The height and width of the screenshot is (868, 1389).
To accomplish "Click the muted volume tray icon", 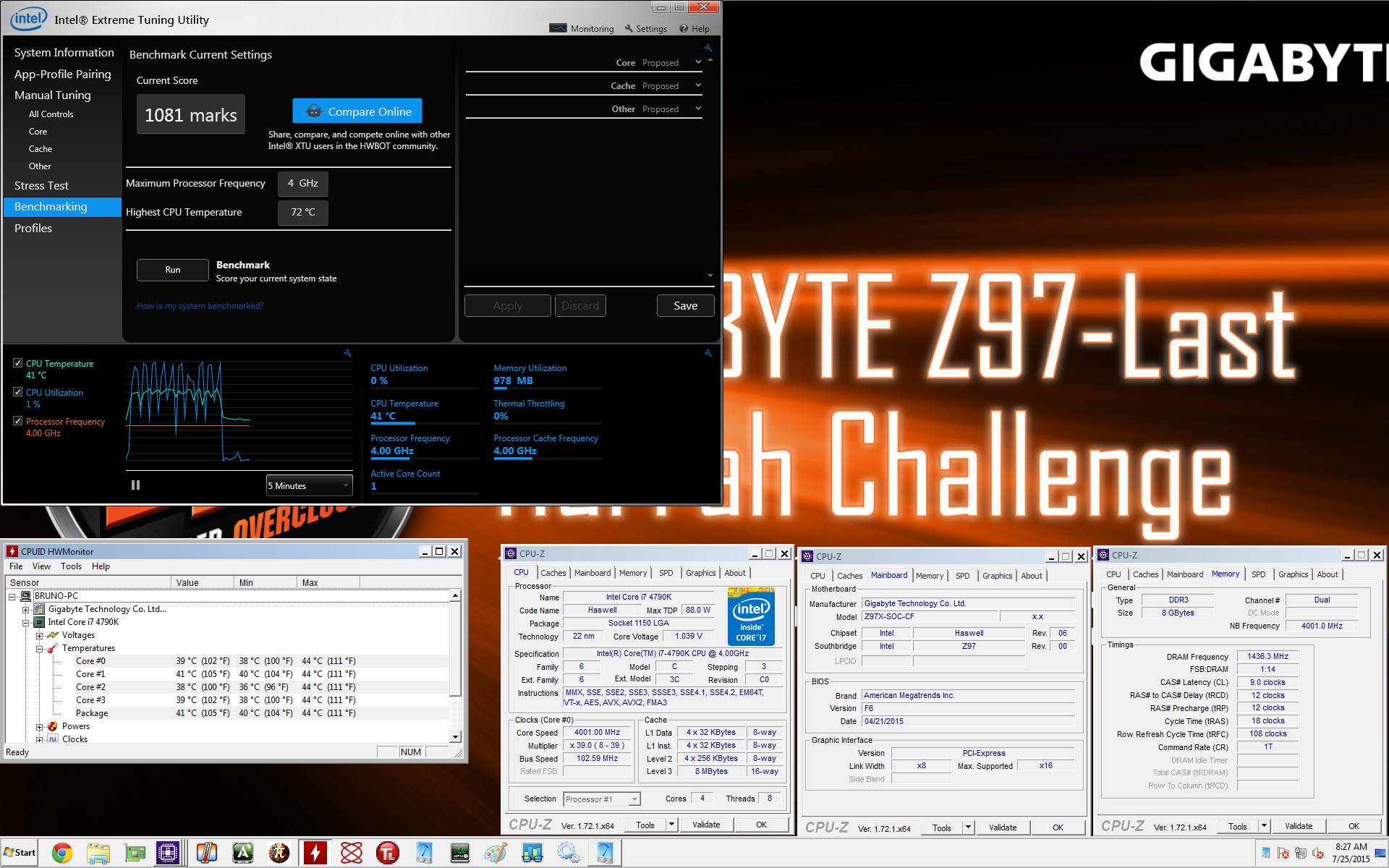I will (1318, 854).
